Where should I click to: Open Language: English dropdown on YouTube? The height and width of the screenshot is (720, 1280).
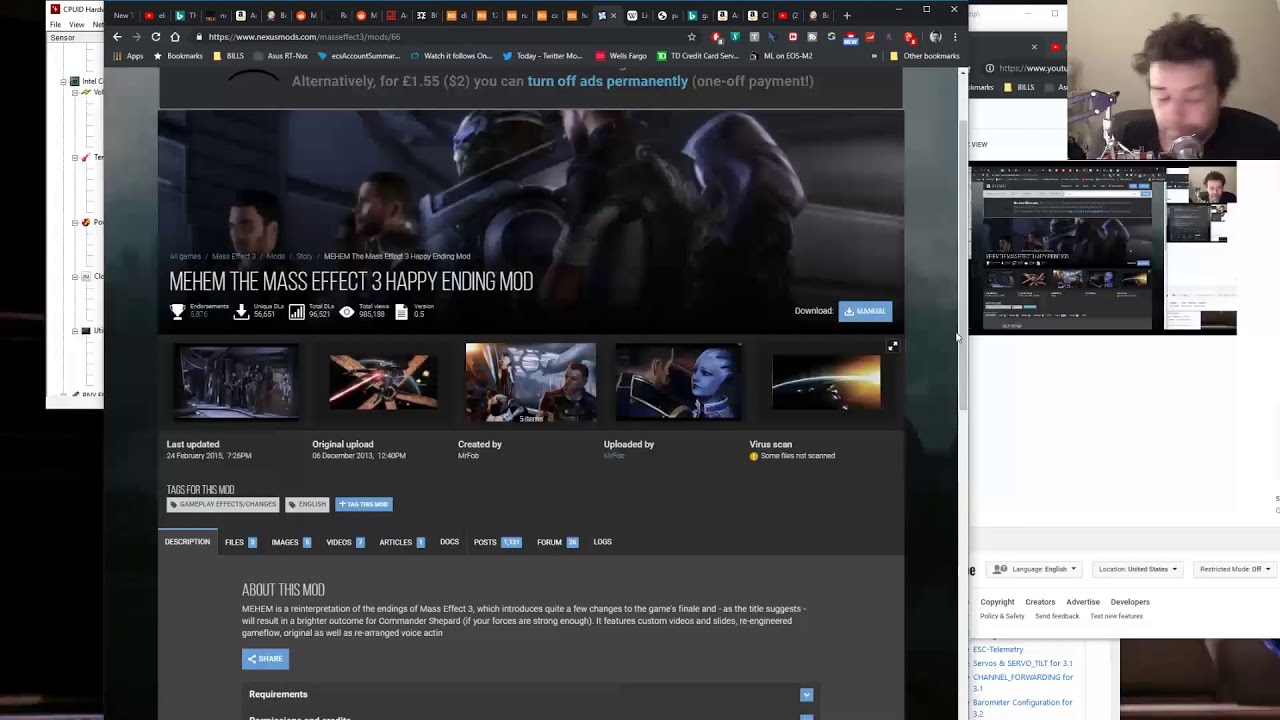coord(1036,569)
